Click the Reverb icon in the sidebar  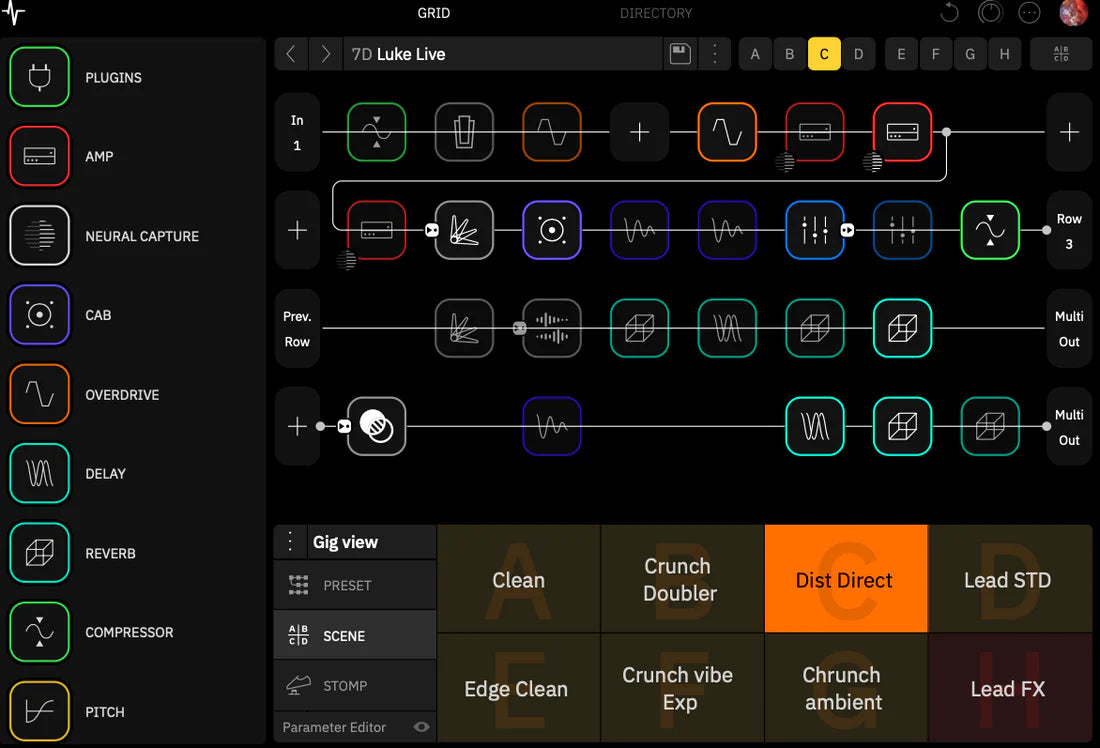pos(40,553)
